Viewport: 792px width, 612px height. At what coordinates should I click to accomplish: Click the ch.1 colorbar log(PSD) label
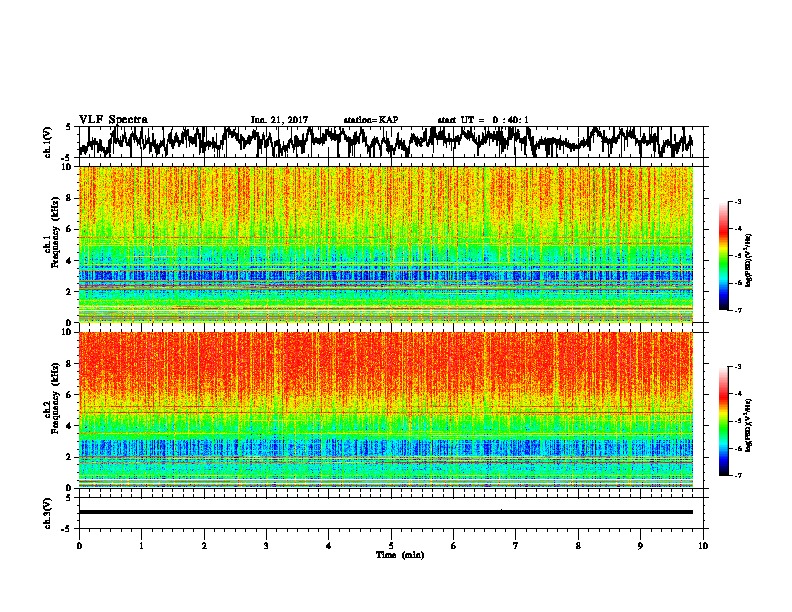point(749,261)
